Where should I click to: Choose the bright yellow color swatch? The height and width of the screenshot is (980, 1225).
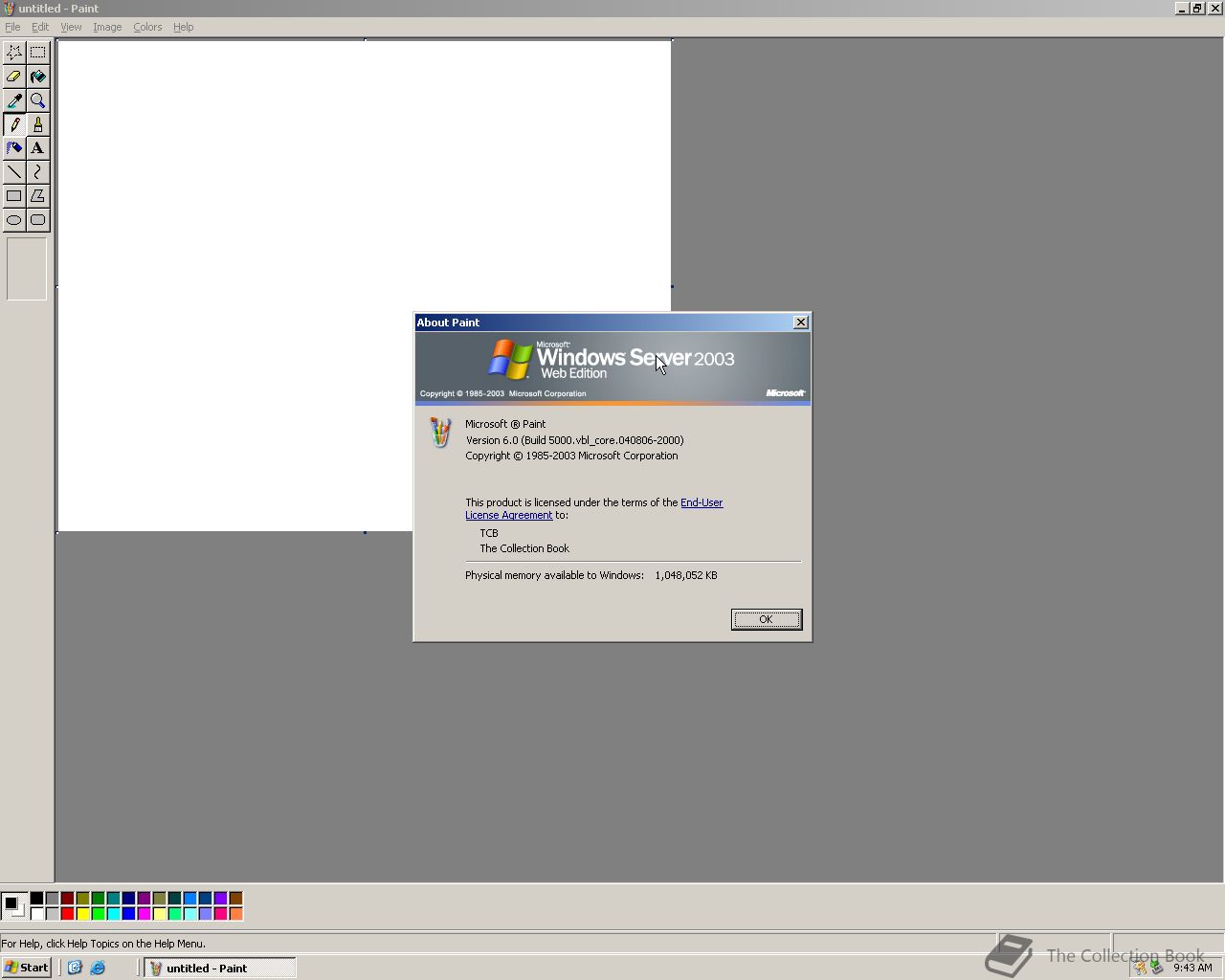click(x=82, y=913)
